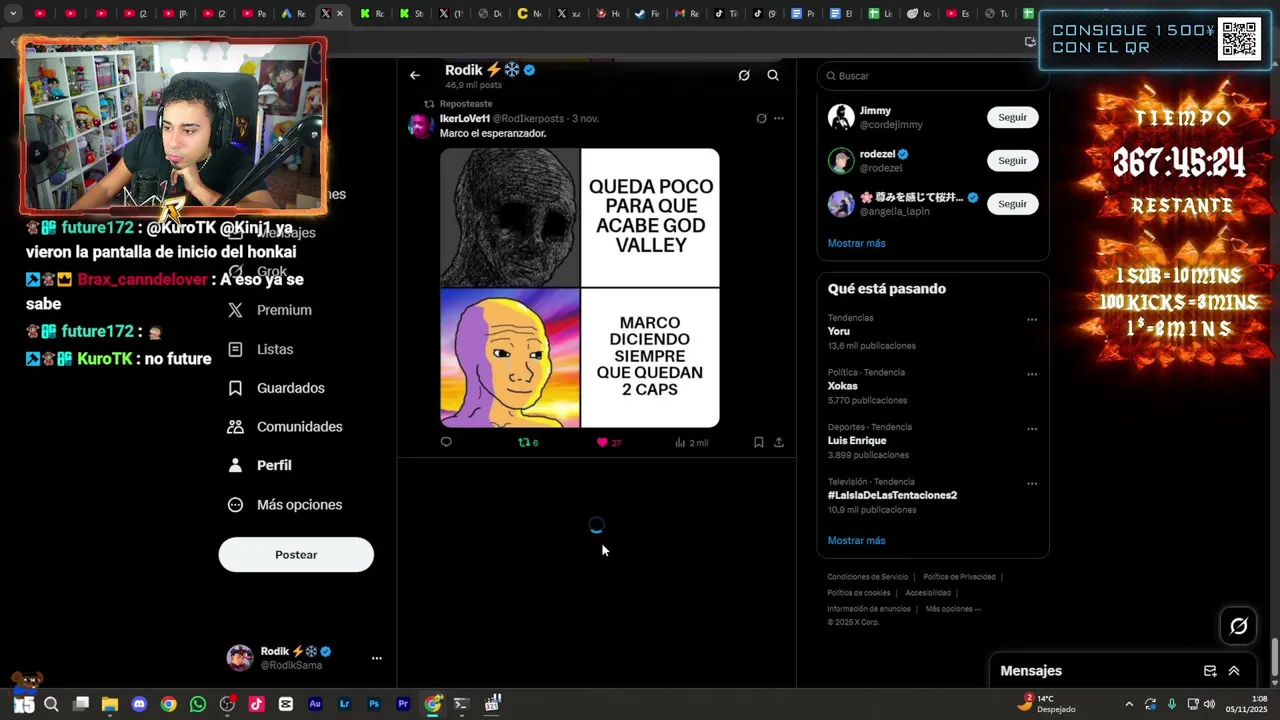The width and height of the screenshot is (1280, 720).
Task: Open the Rodik account switcher menu
Action: (306, 658)
